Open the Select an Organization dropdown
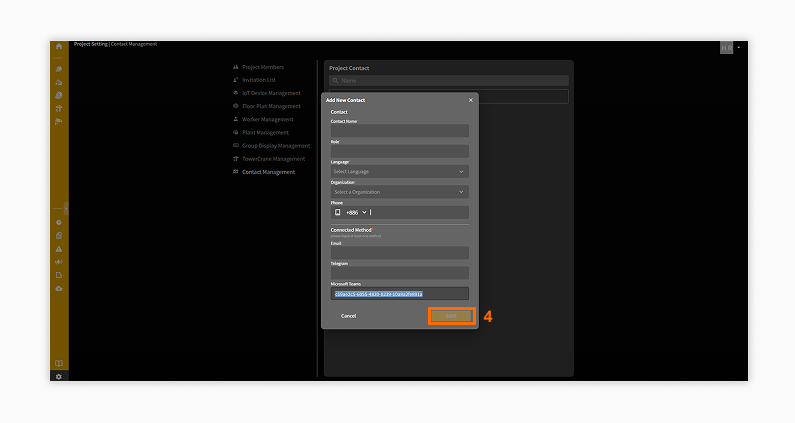 (x=399, y=192)
